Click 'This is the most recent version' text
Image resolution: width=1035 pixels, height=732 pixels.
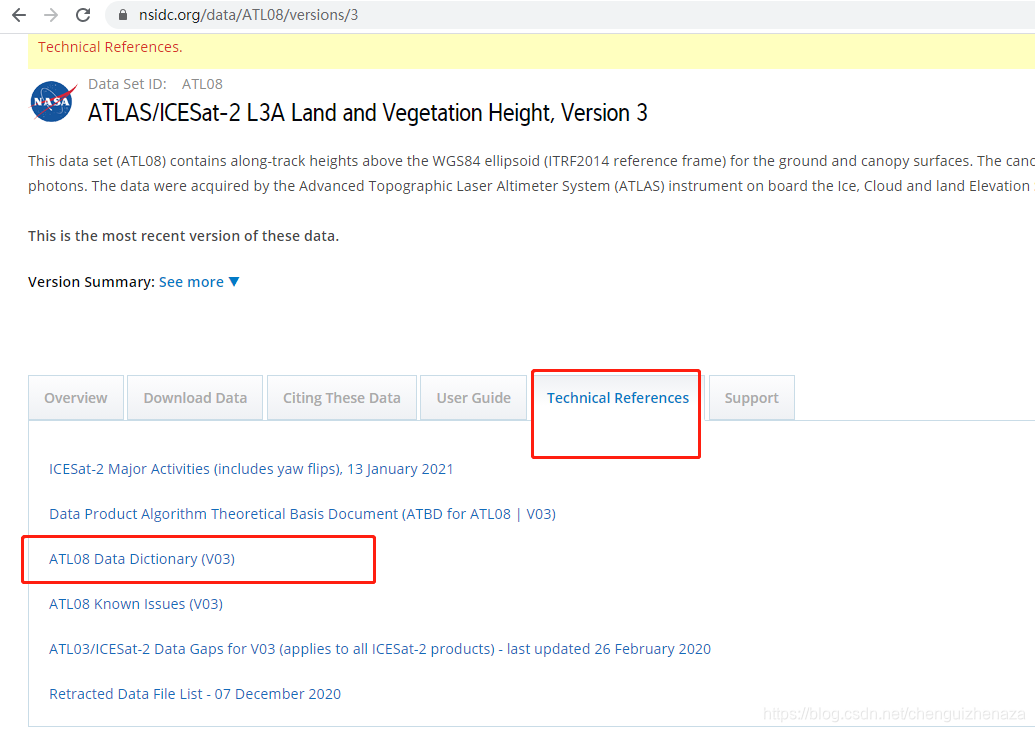pos(184,236)
